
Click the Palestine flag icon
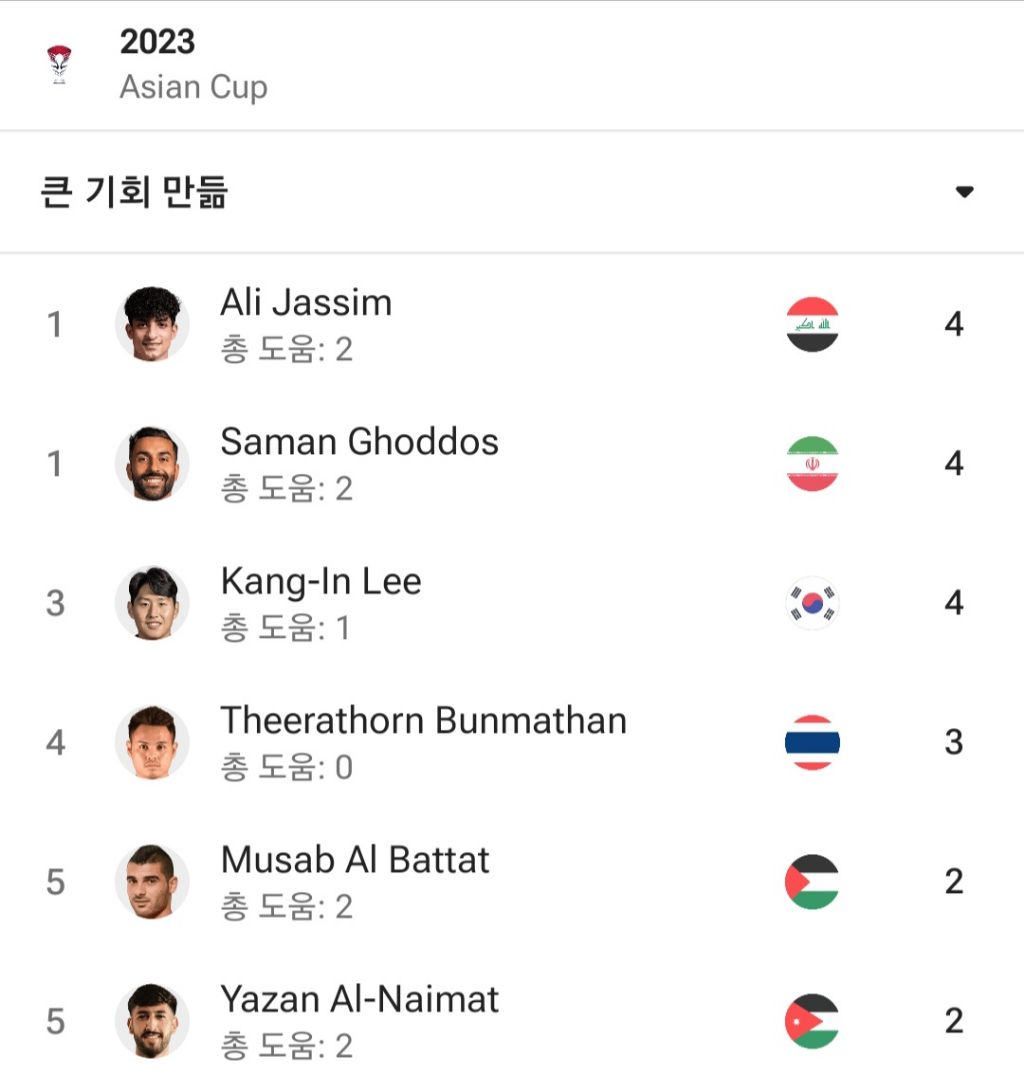tap(812, 881)
